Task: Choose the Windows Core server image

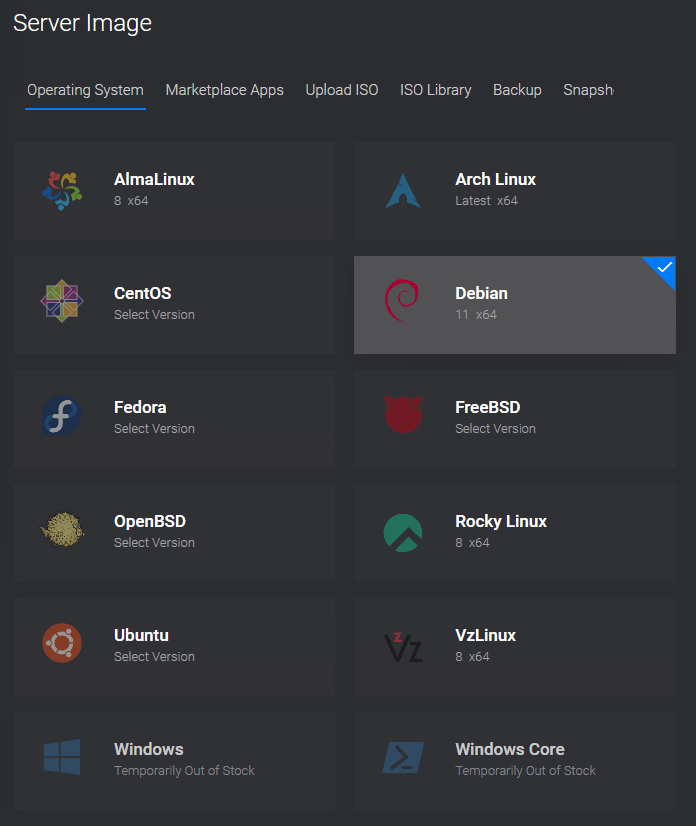Action: click(x=514, y=759)
